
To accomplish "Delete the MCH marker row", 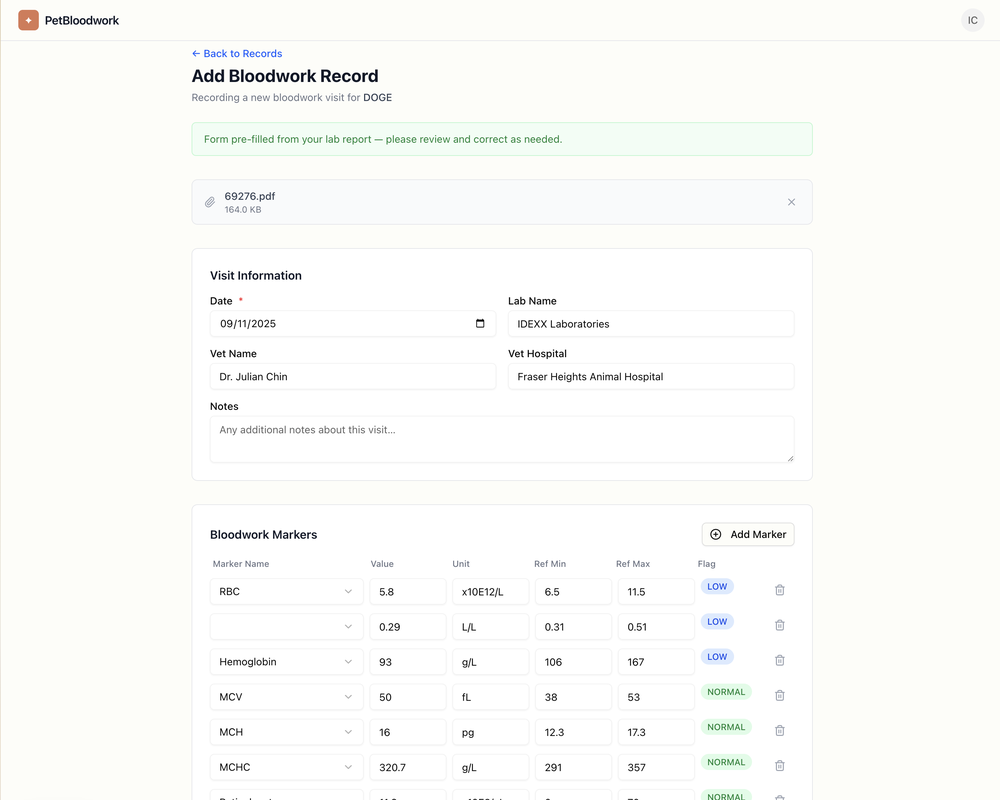I will click(x=779, y=730).
